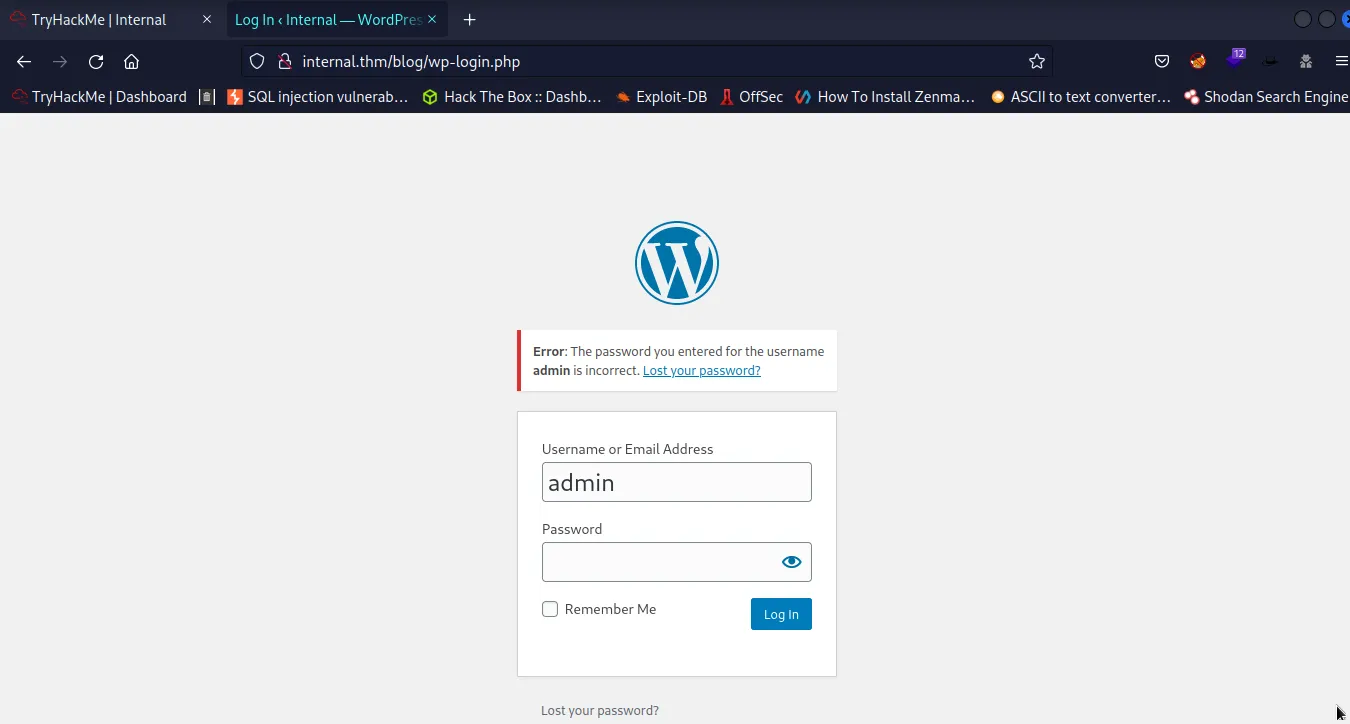Click the NoScript extension icon
Screen dimensions: 1350x724
pos(1197,61)
